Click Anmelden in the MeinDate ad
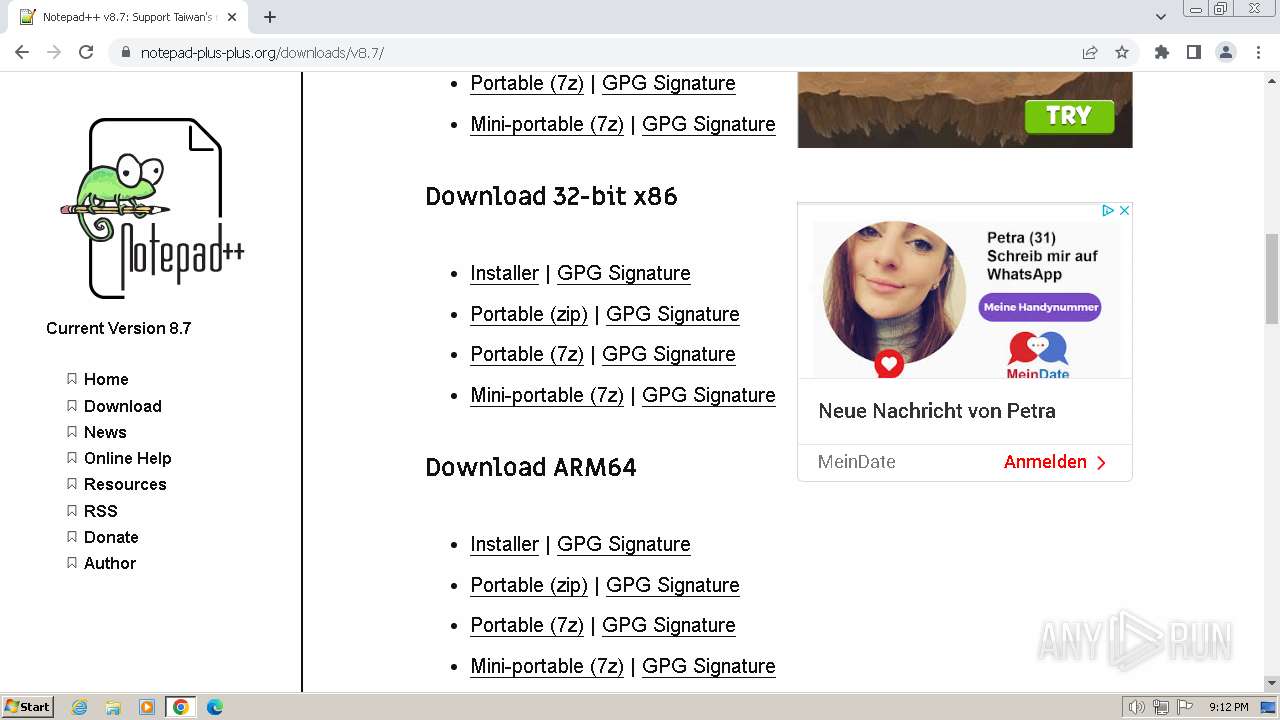The height and width of the screenshot is (720, 1280). (1055, 462)
